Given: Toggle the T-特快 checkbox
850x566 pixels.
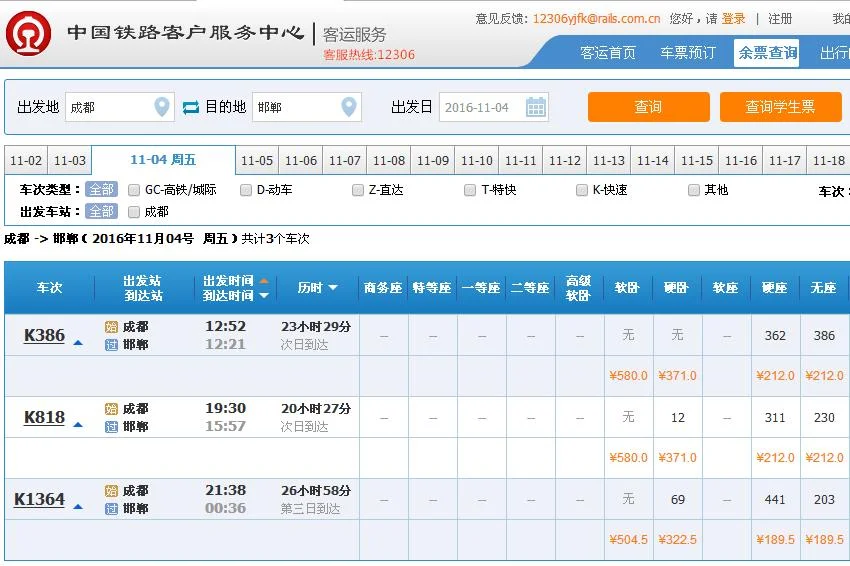Looking at the screenshot, I should click(470, 190).
